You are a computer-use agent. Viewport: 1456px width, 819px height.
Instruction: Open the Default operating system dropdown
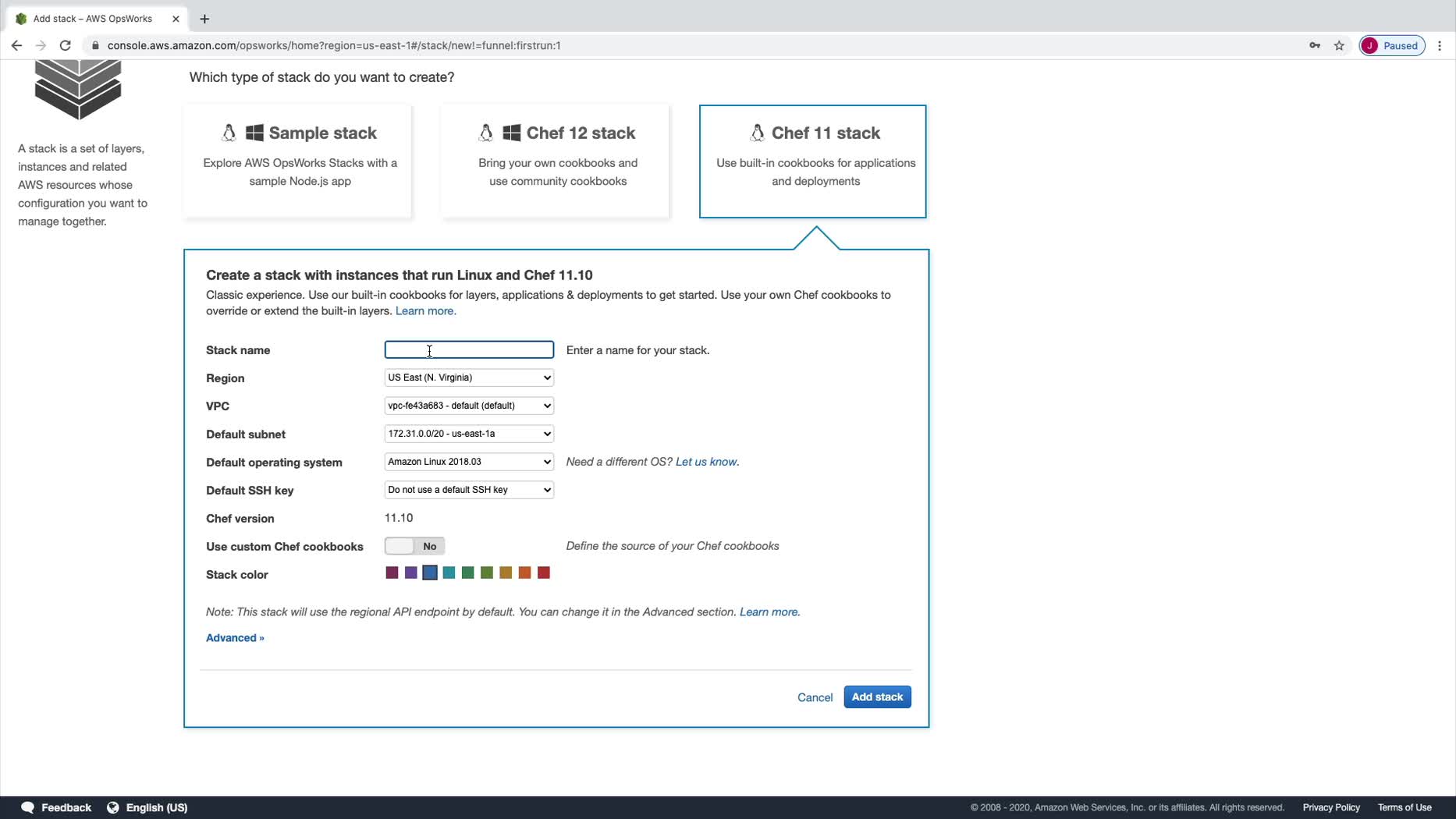469,462
